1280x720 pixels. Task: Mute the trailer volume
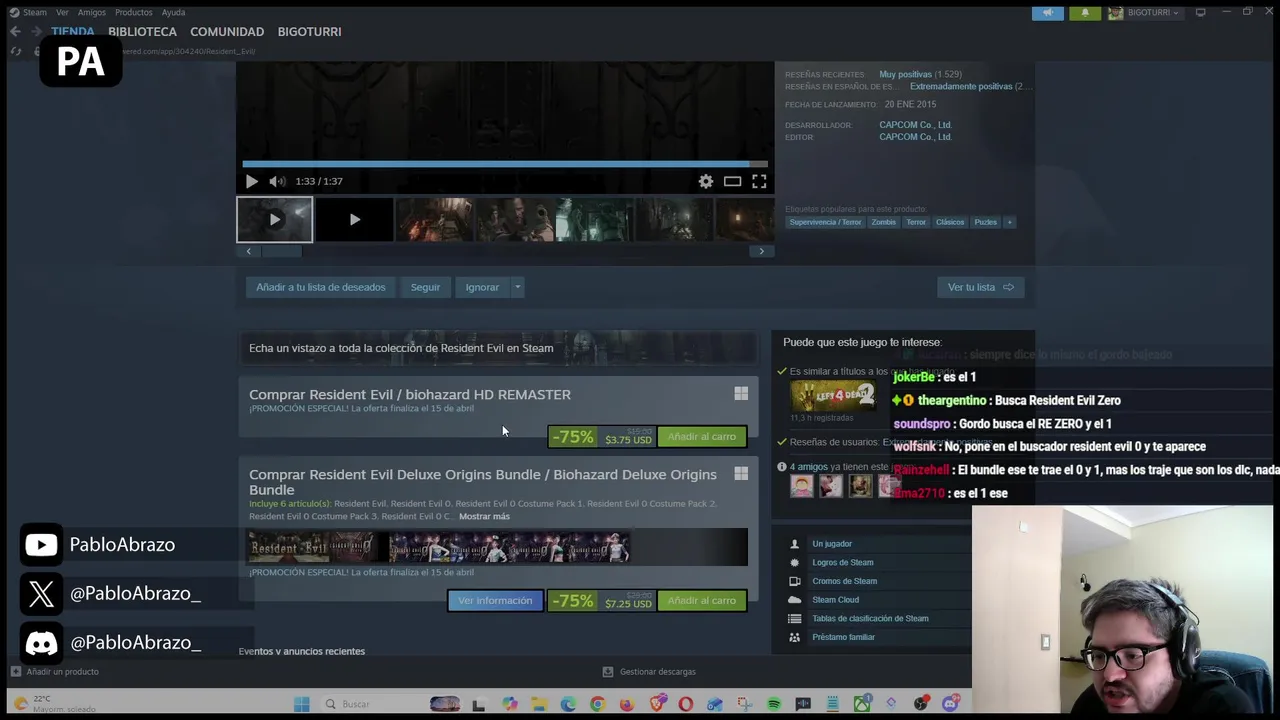click(277, 181)
